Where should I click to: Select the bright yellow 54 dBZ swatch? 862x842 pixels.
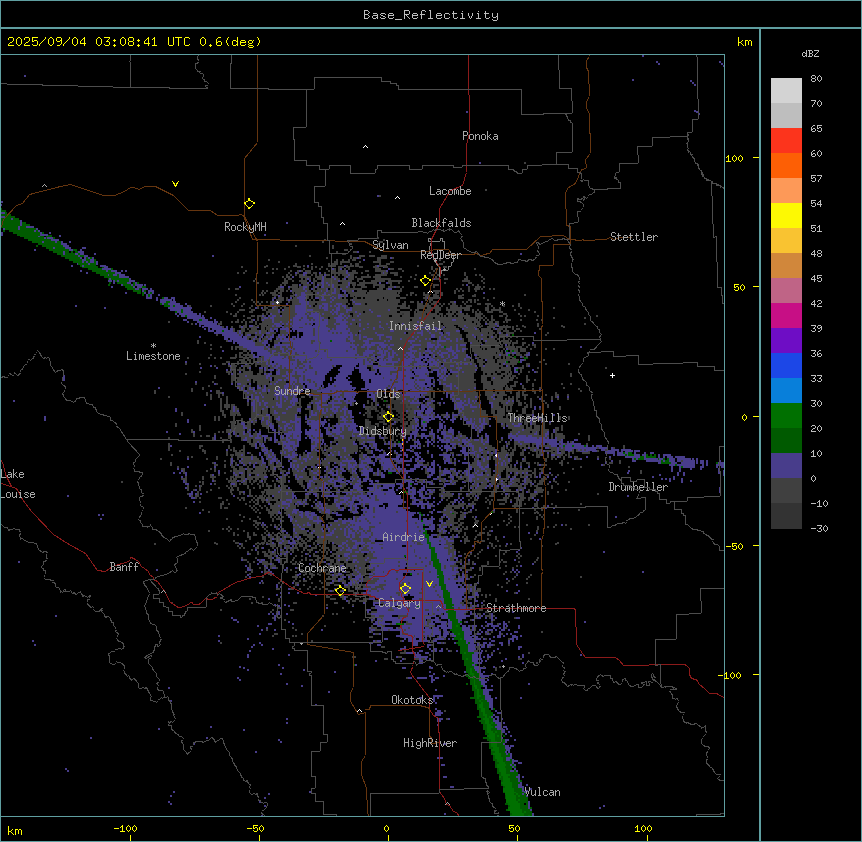pyautogui.click(x=786, y=215)
